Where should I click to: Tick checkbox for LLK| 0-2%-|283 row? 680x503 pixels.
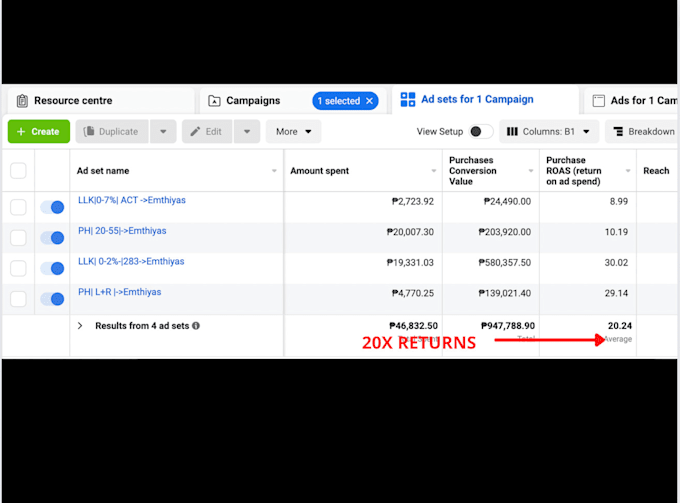tap(18, 268)
